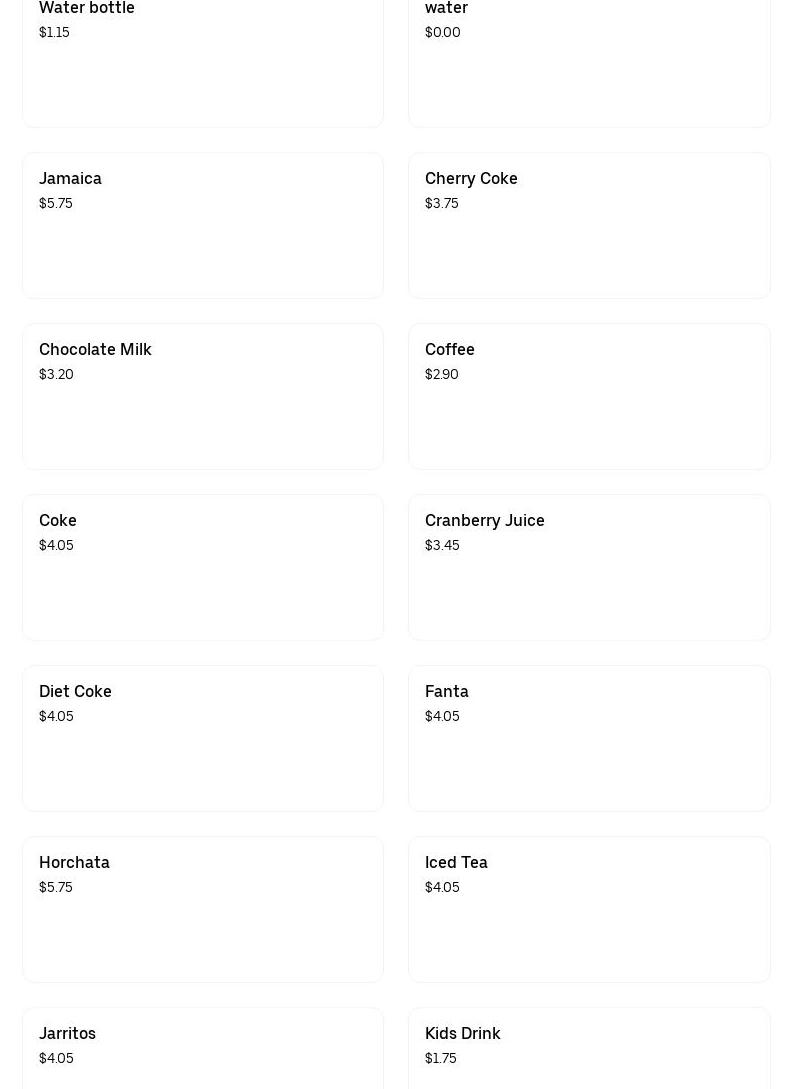Pick the Iced Tea item

(589, 909)
